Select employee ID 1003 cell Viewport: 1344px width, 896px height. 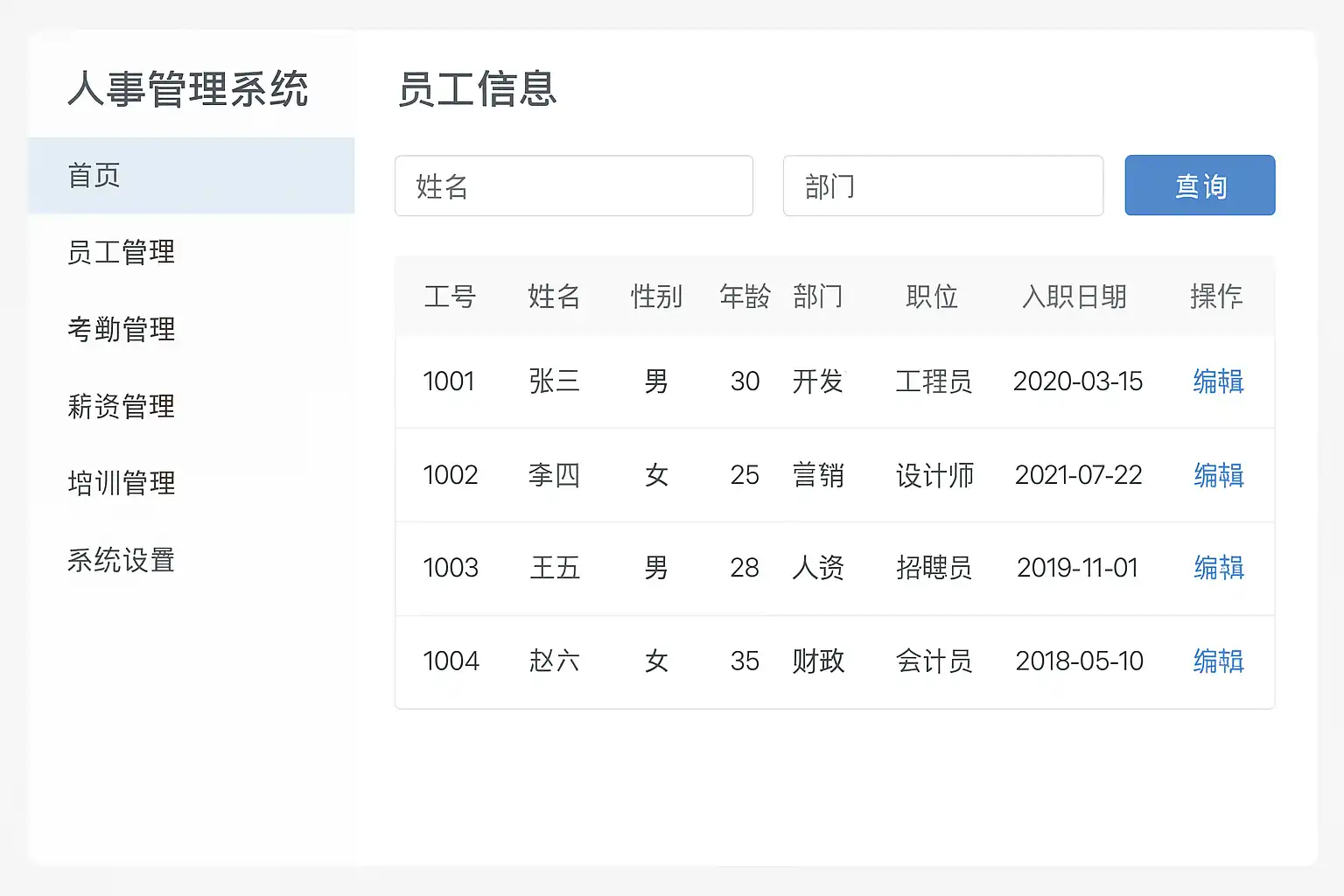451,568
